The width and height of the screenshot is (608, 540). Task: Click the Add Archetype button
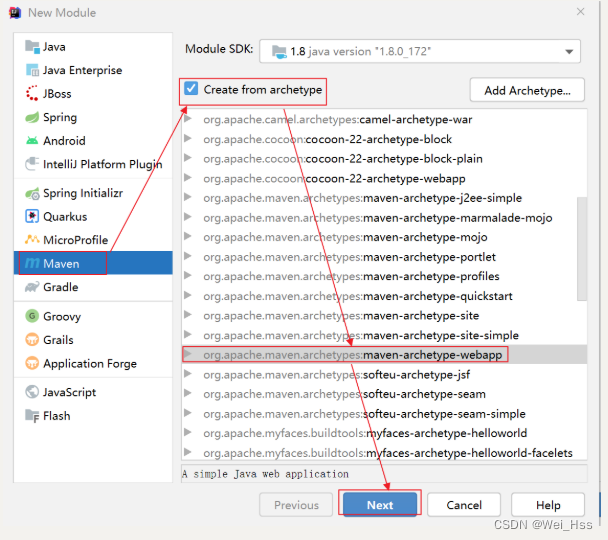(527, 90)
